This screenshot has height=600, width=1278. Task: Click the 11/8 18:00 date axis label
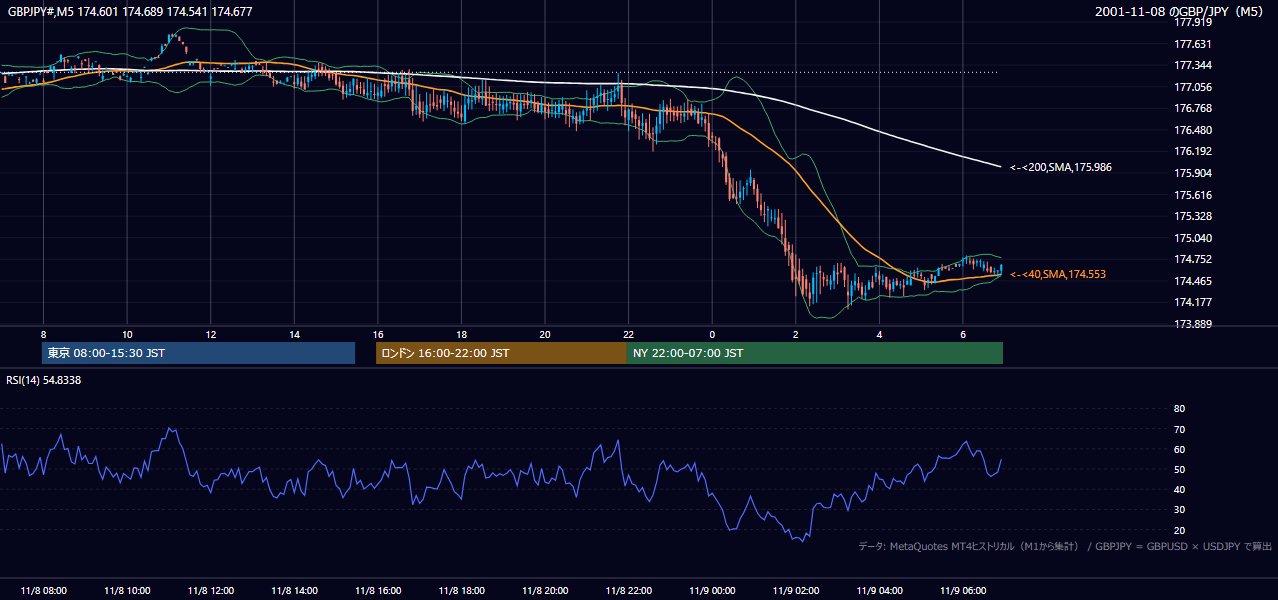461,591
